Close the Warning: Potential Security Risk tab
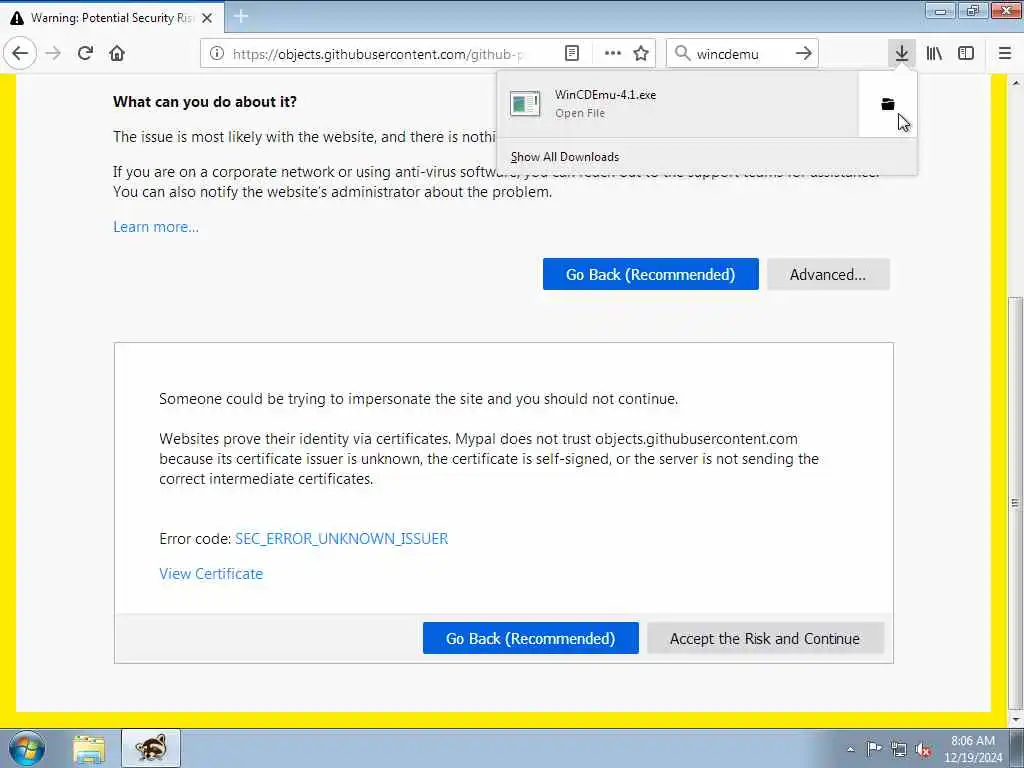1024x768 pixels. pos(207,18)
